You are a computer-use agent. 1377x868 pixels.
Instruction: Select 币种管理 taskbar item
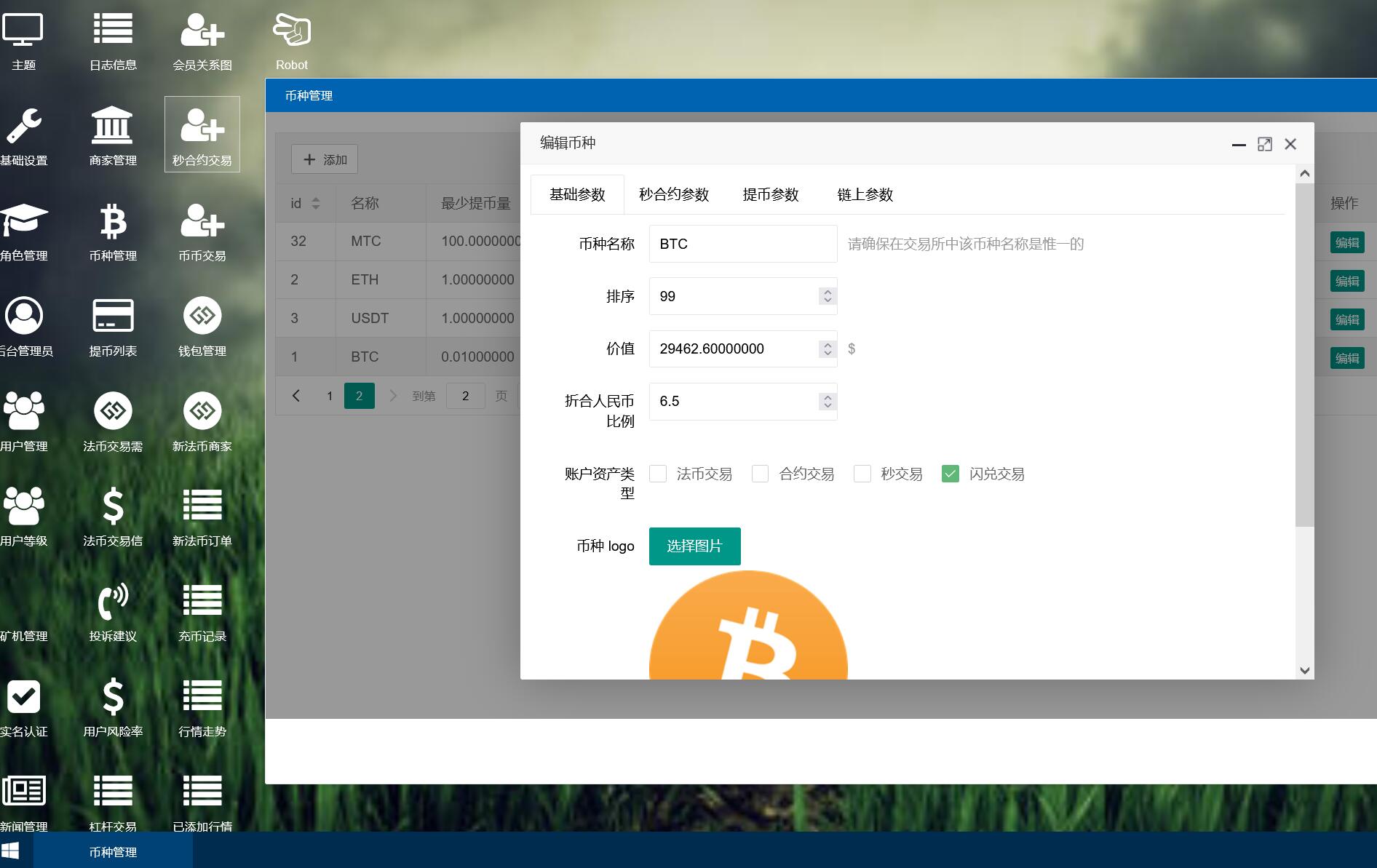pyautogui.click(x=113, y=851)
